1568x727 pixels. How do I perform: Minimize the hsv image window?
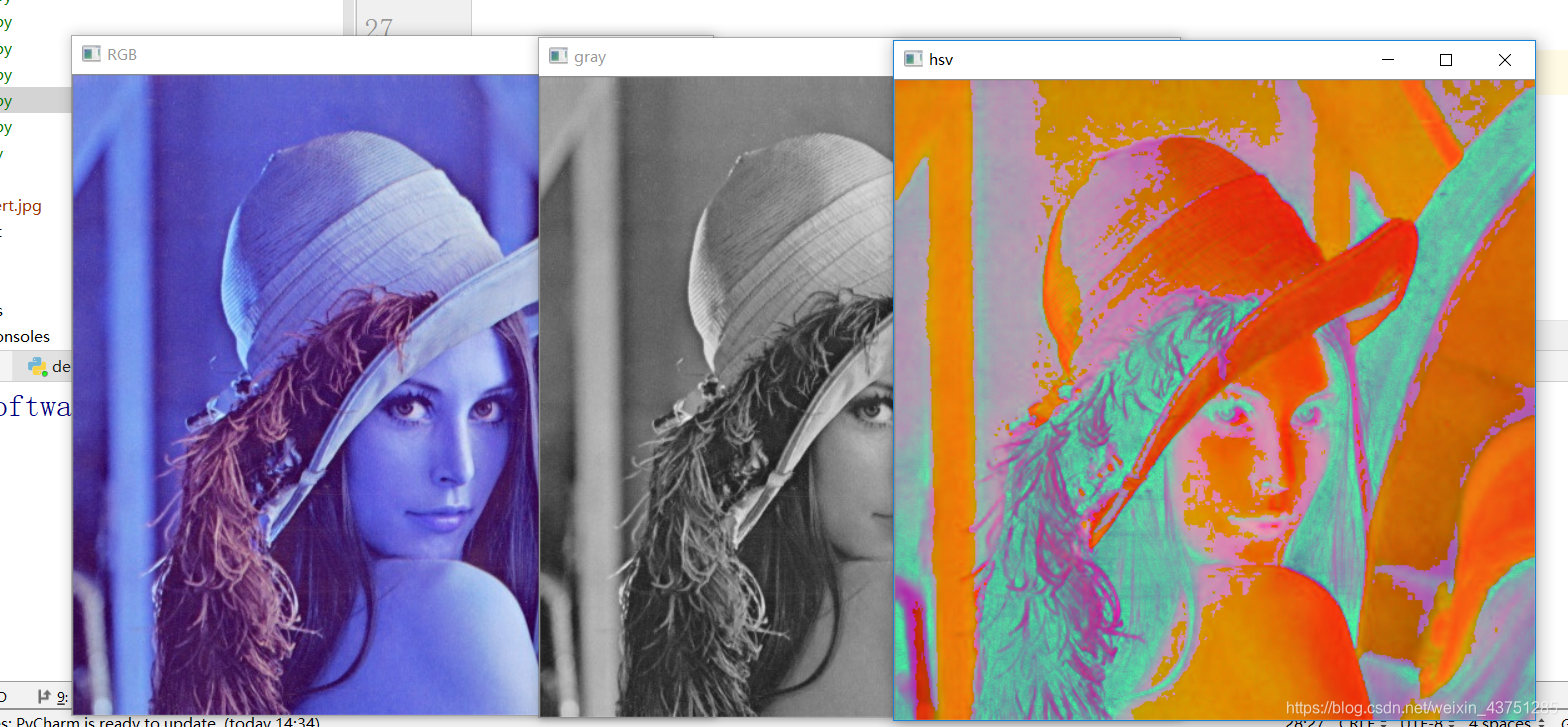tap(1388, 60)
